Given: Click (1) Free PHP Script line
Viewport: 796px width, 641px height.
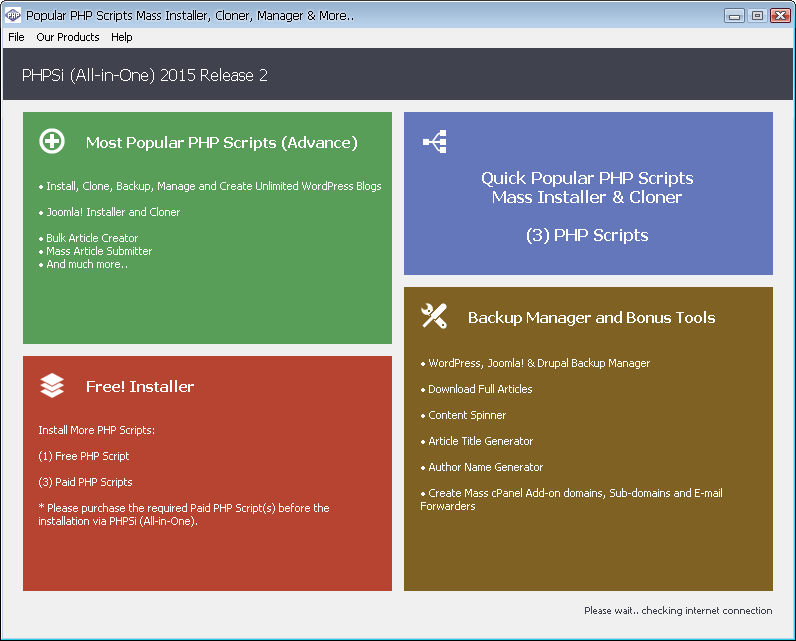Looking at the screenshot, I should (84, 456).
